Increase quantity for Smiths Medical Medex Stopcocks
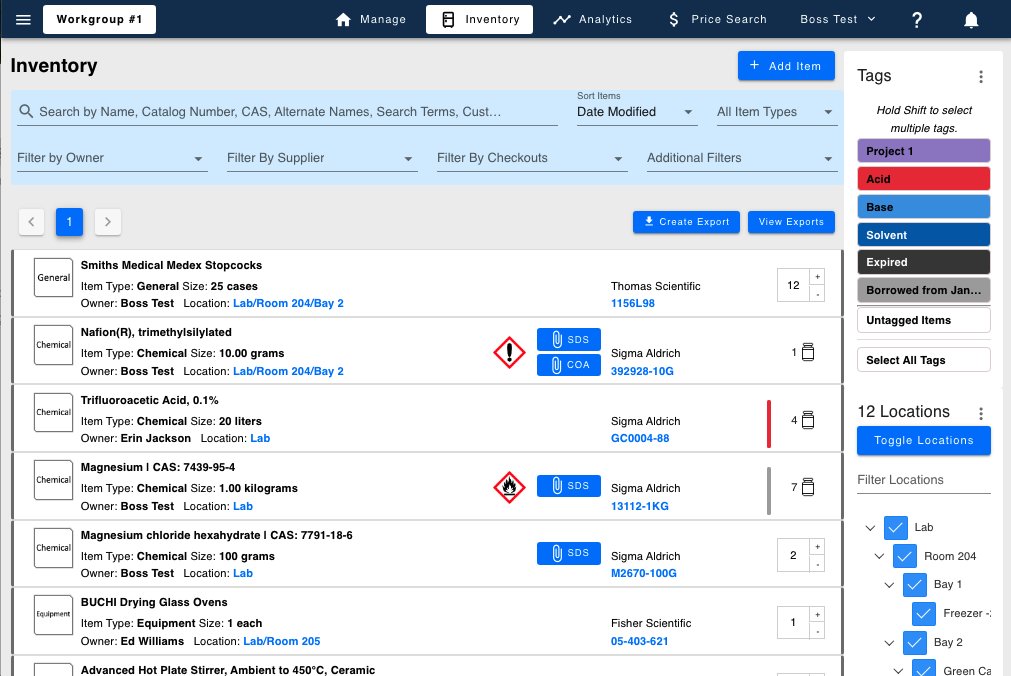1011x676 pixels. click(817, 277)
